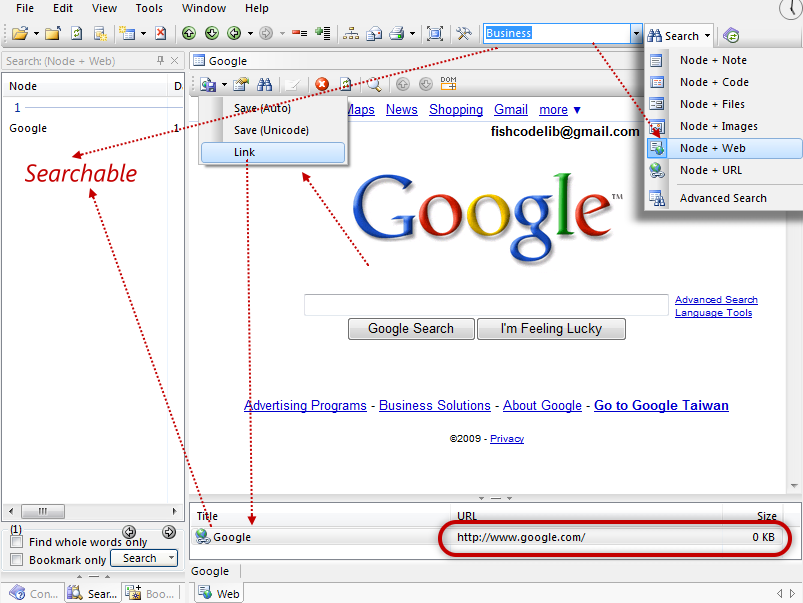Screen dimensions: 803x603
Task: Open the Tools menu
Action: point(149,8)
